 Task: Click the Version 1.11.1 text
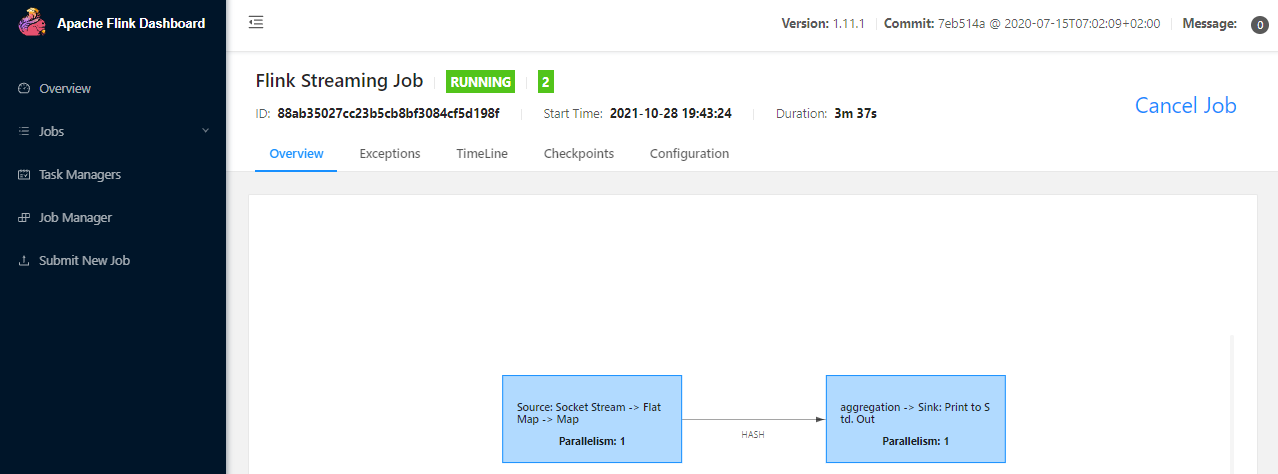click(x=826, y=23)
